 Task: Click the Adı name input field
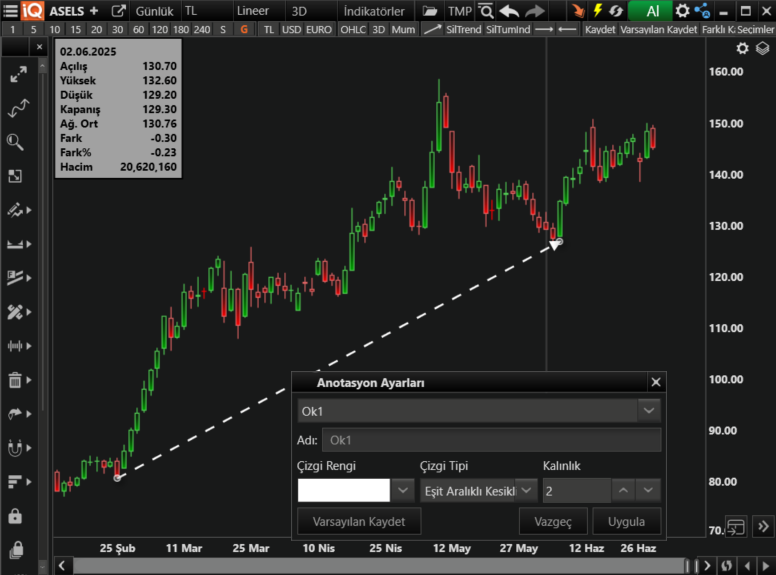(491, 440)
